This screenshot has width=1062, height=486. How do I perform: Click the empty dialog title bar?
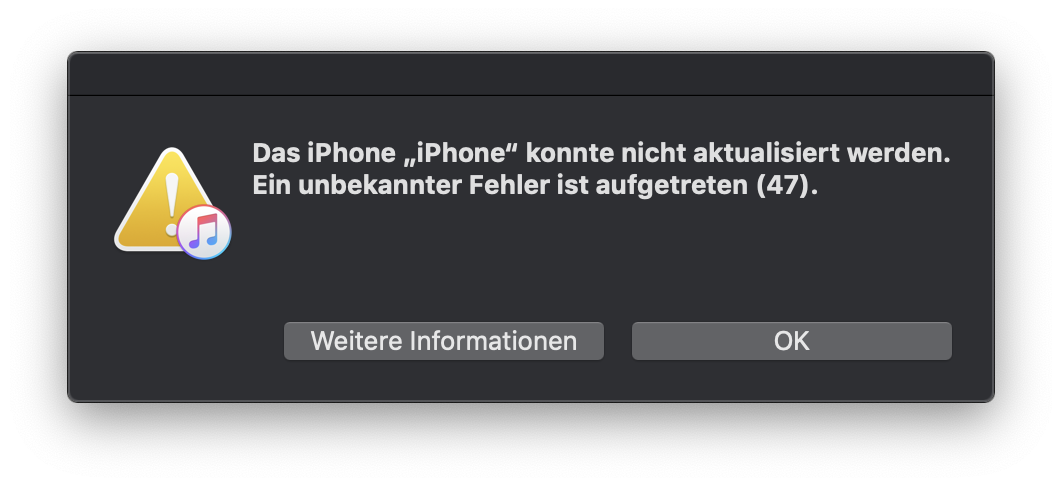point(530,74)
